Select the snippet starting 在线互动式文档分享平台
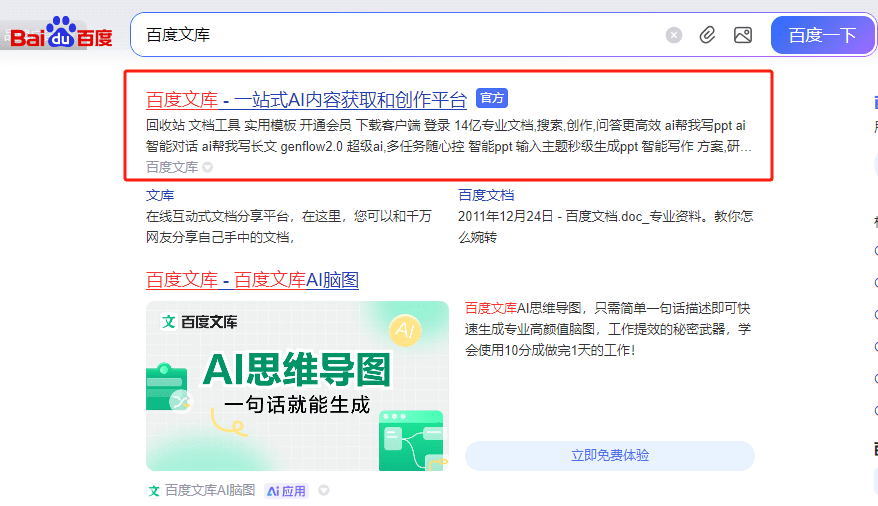 pos(289,227)
